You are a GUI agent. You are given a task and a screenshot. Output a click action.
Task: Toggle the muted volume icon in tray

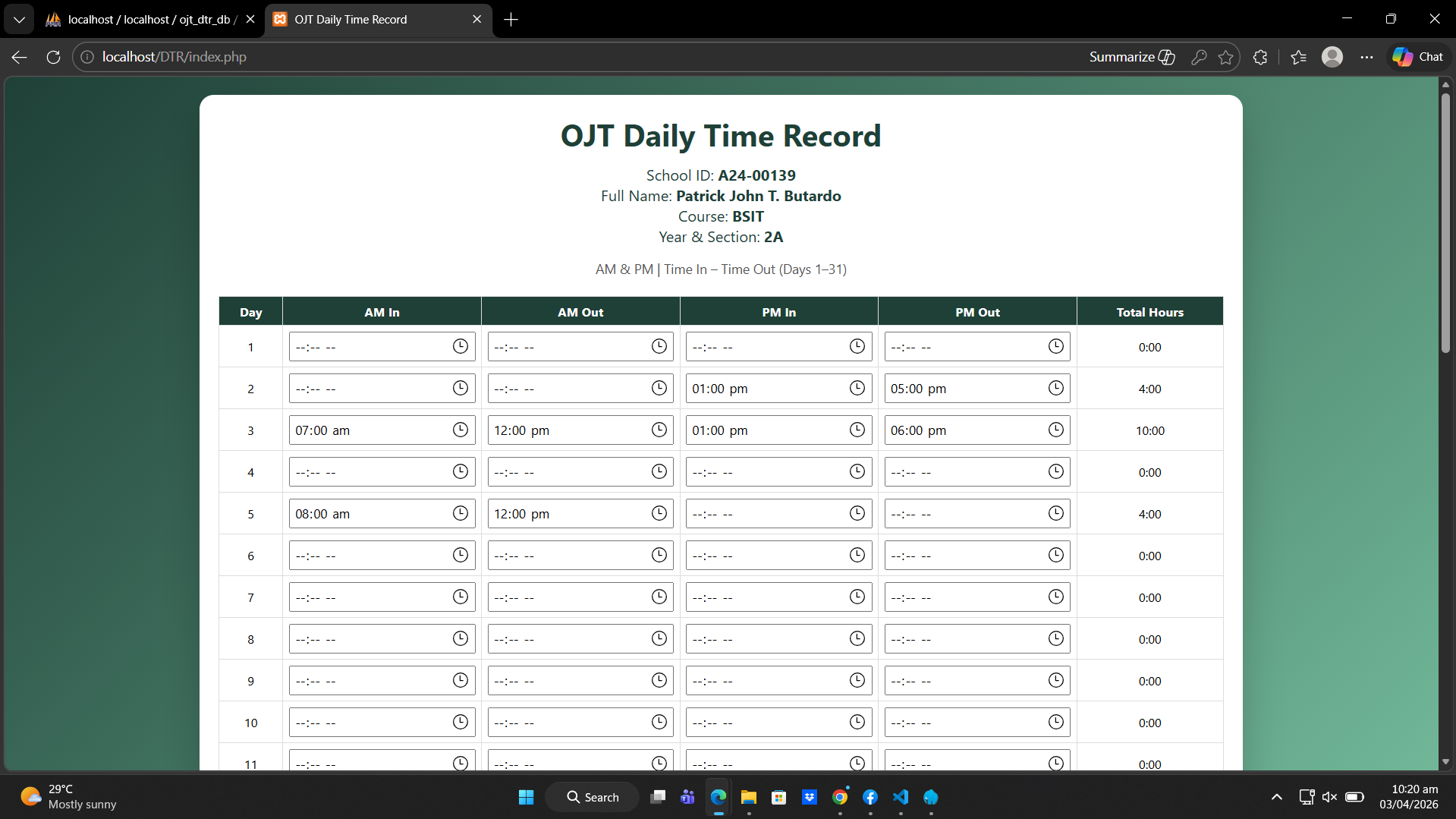click(x=1329, y=797)
